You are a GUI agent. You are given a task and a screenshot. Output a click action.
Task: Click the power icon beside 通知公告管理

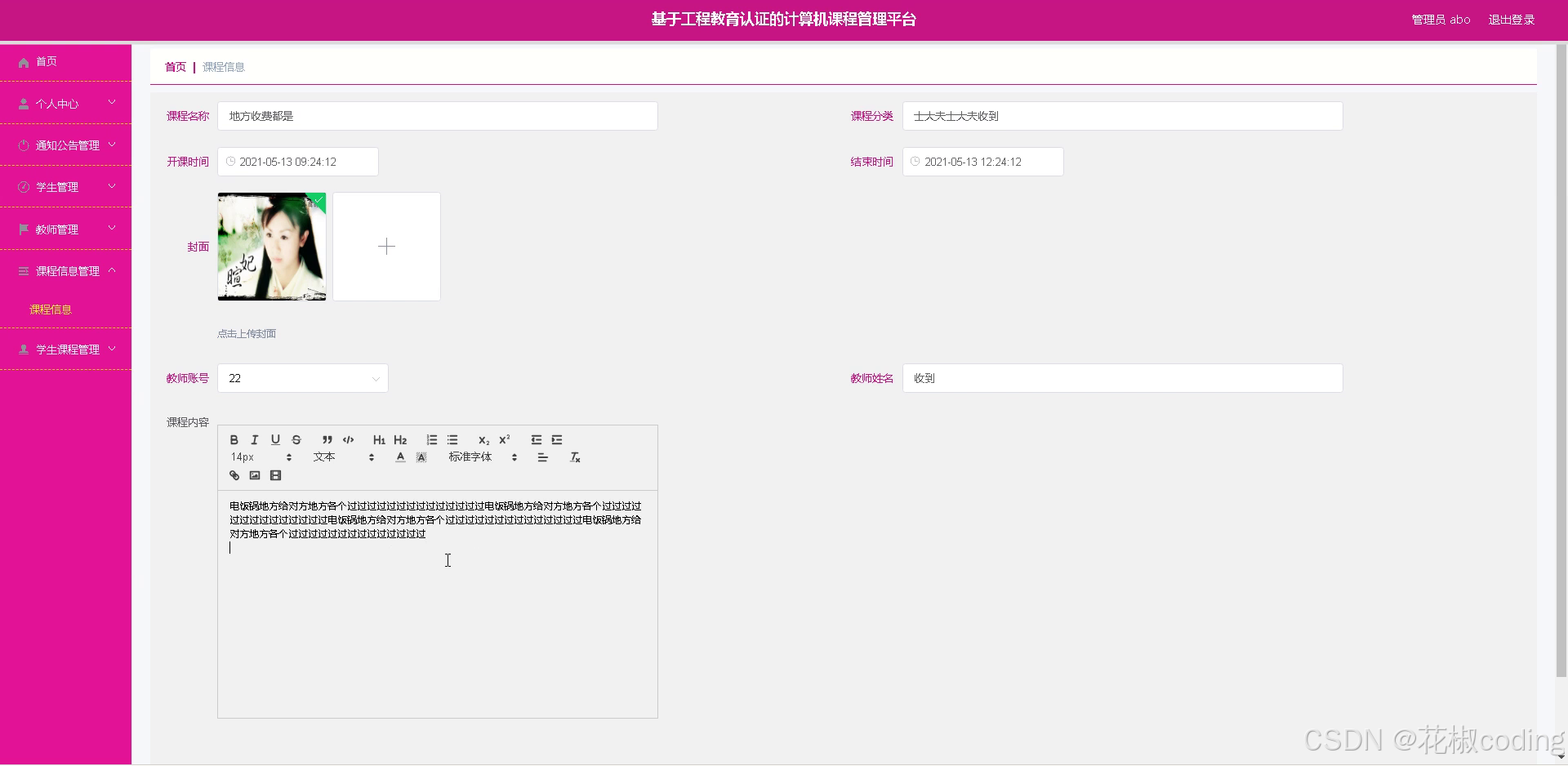[24, 145]
